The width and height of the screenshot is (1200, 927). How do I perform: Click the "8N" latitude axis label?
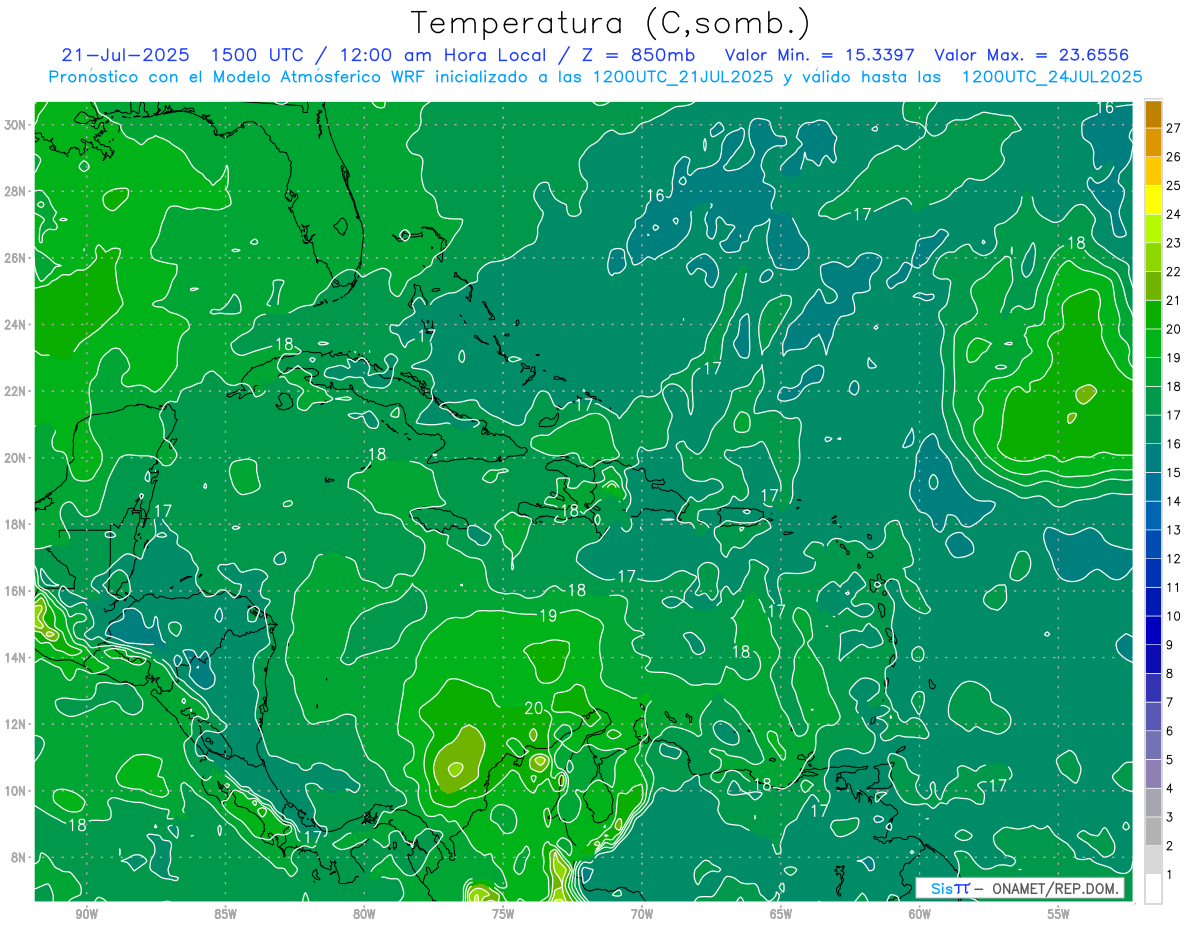[19, 857]
